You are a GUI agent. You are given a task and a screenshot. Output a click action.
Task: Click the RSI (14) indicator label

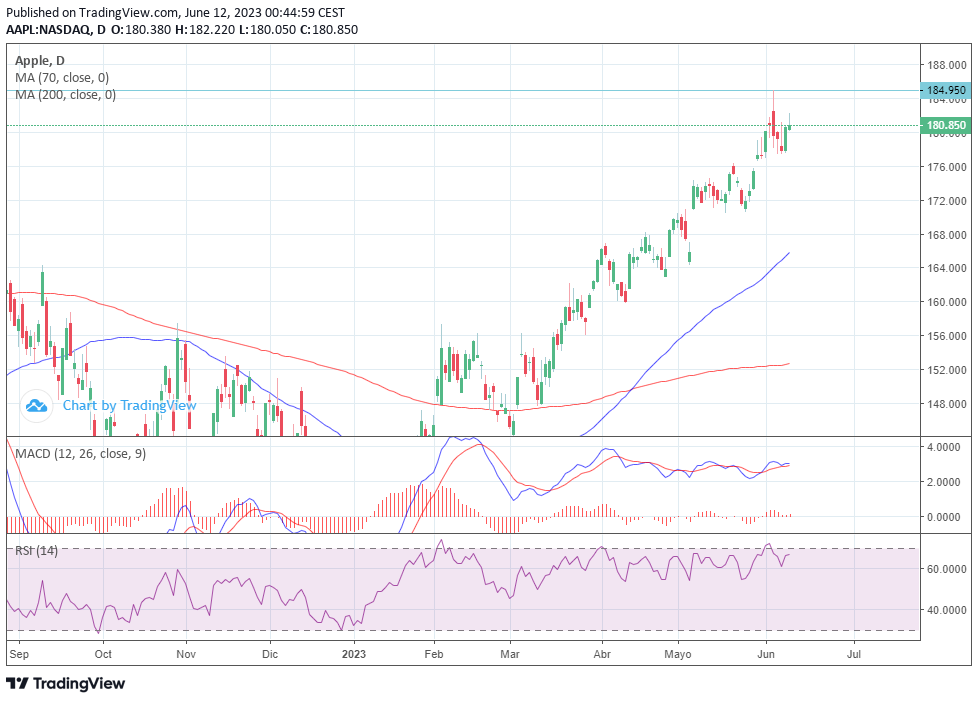[36, 550]
